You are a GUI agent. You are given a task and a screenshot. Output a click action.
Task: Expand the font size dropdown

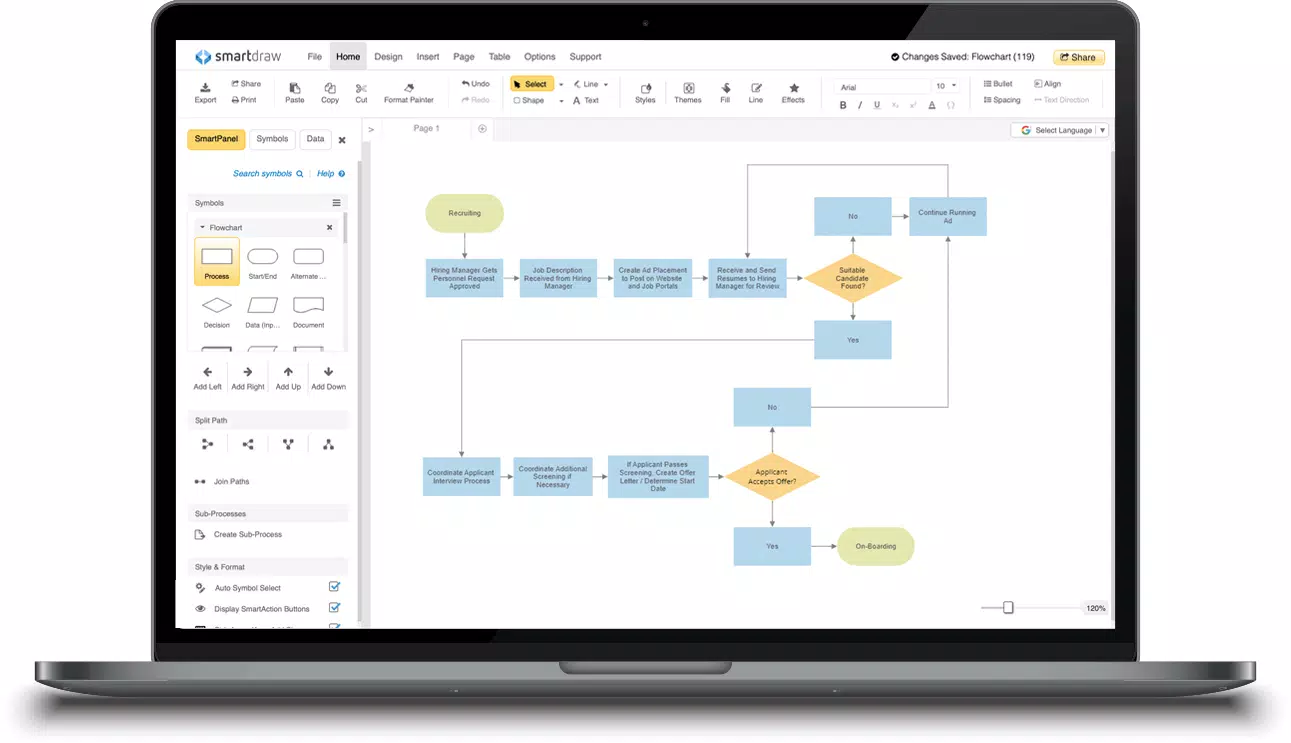(x=954, y=86)
